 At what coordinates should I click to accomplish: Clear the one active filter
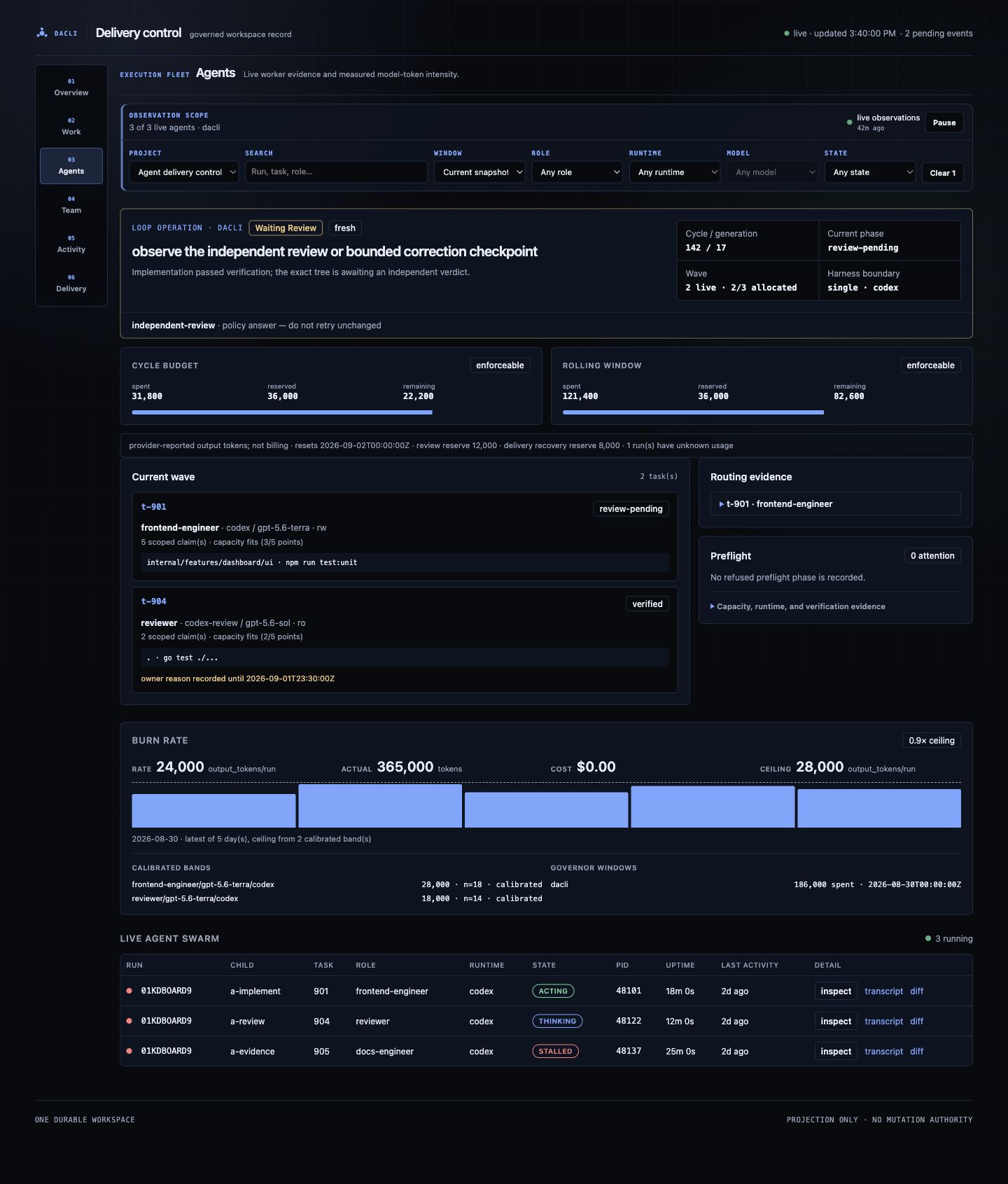click(943, 173)
